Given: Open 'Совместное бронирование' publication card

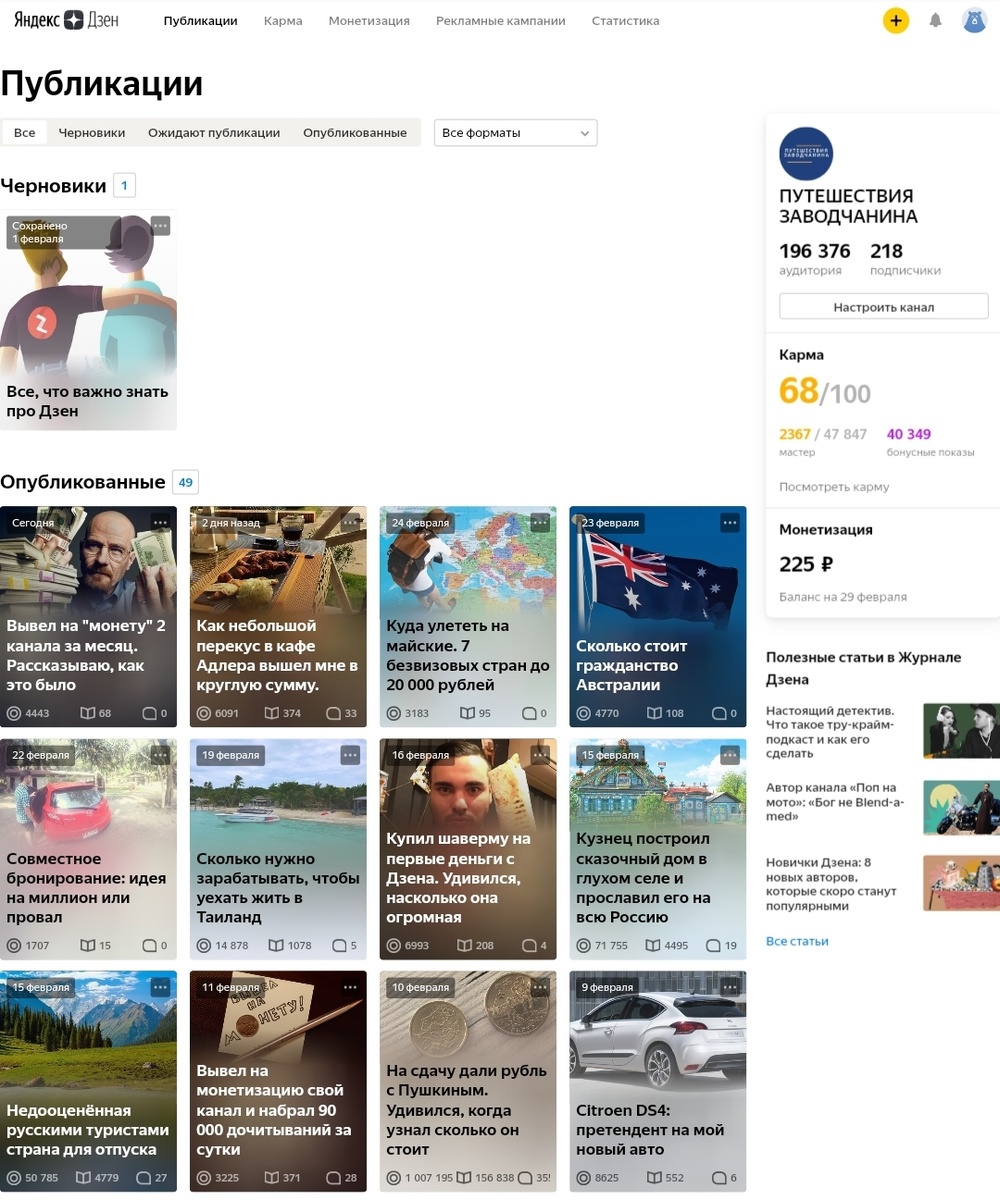Looking at the screenshot, I should click(88, 849).
